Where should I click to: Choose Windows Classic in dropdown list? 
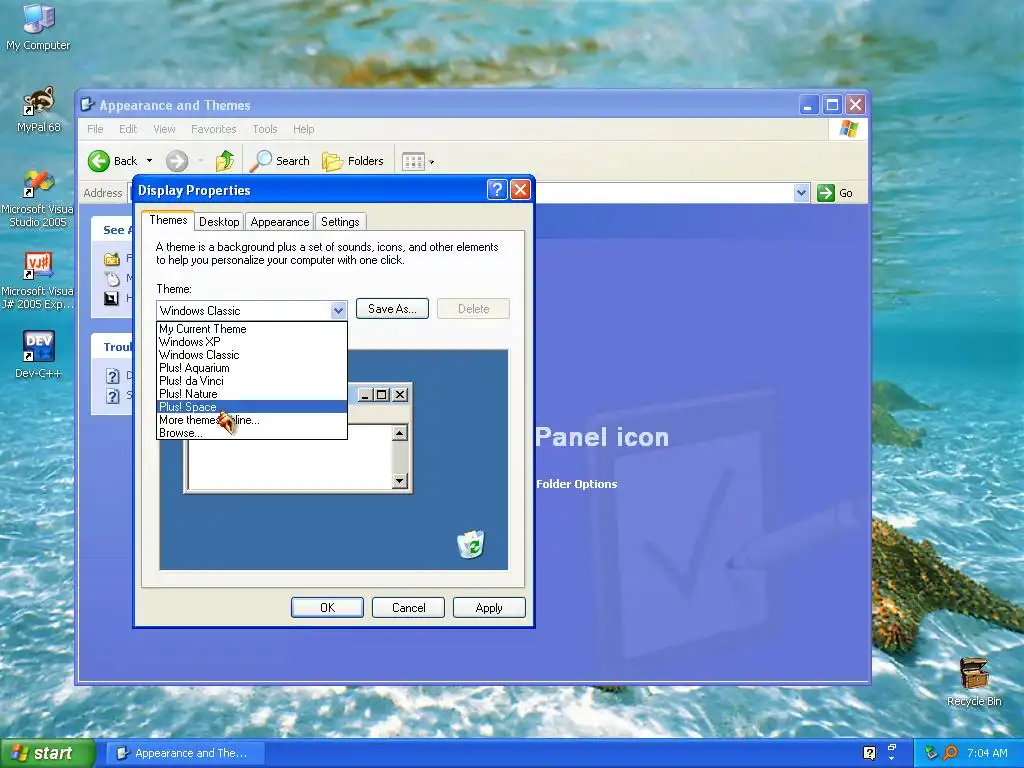pyautogui.click(x=251, y=355)
